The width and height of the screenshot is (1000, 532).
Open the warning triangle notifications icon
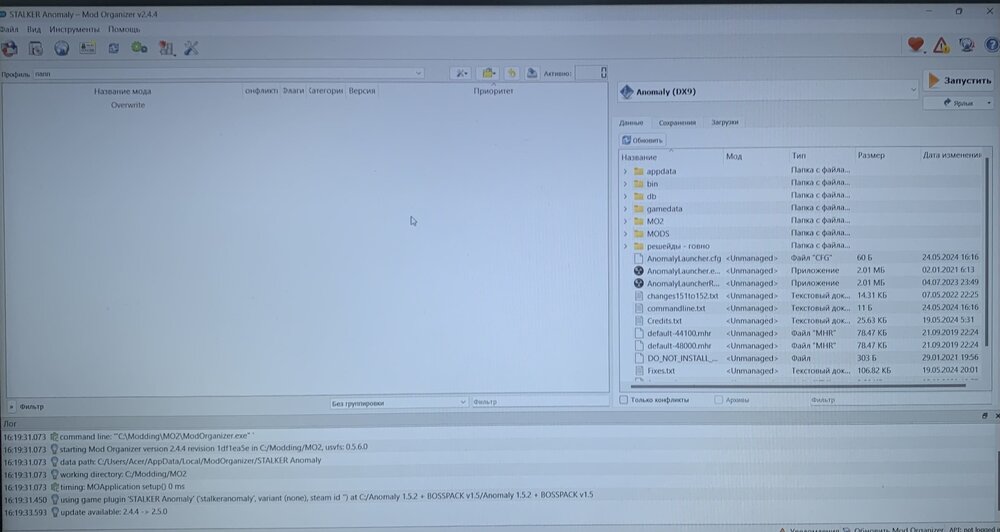[x=941, y=45]
